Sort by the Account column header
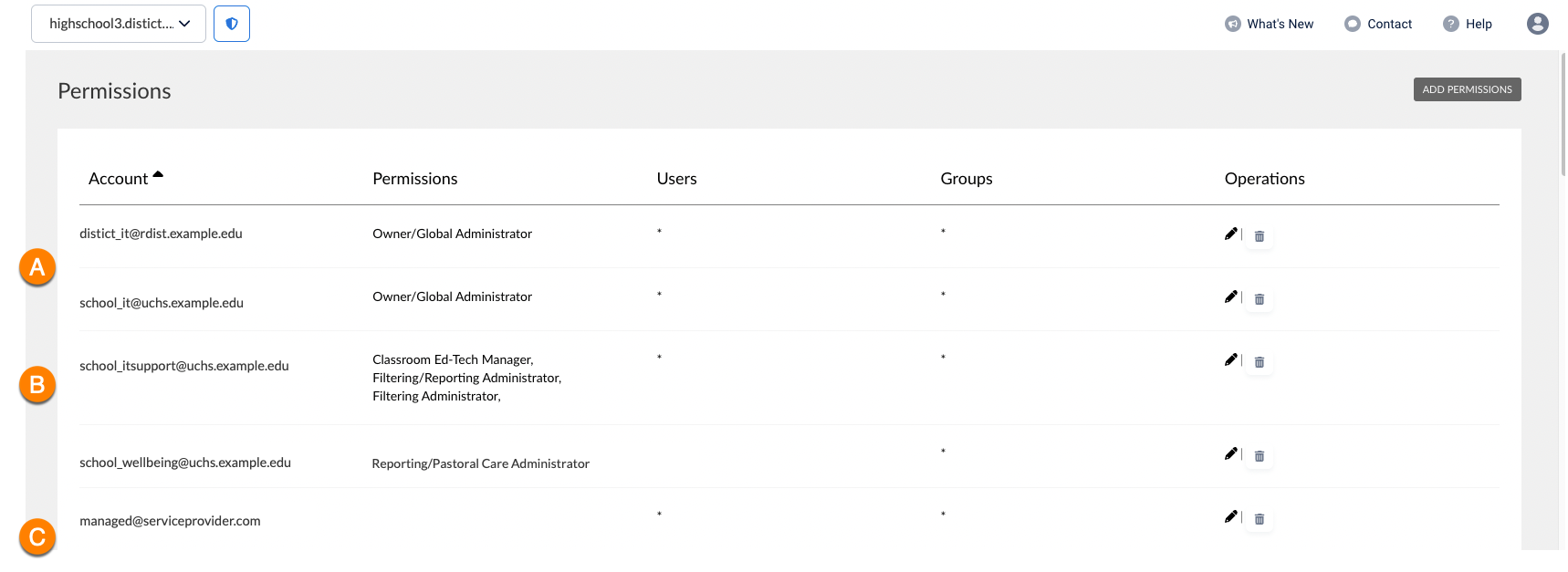Screen dimensions: 1568x572 (x=118, y=179)
